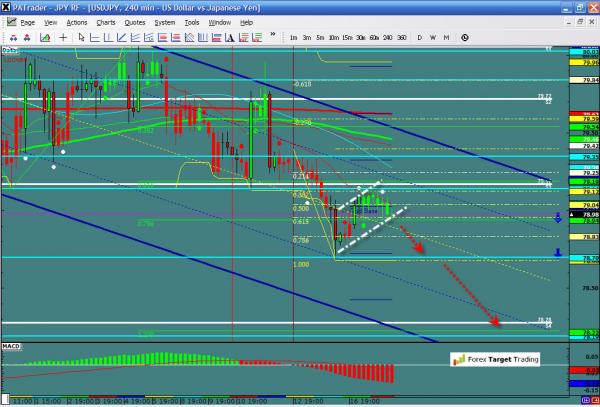Select the Weekly (W) timeframe button

click(432, 37)
